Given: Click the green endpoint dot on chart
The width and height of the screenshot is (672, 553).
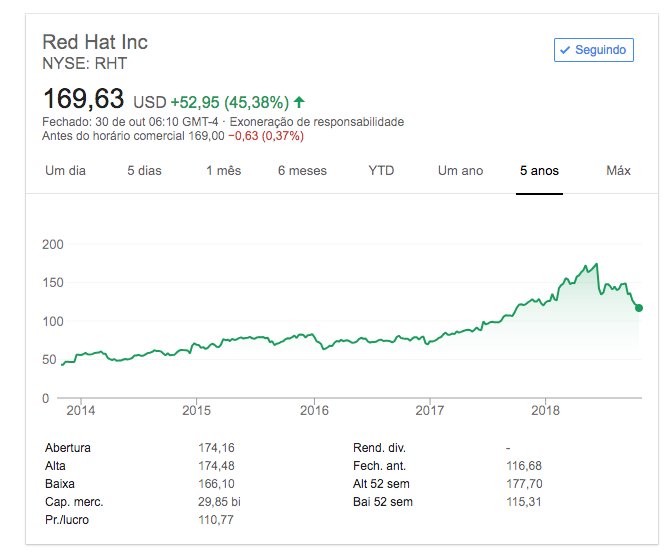Looking at the screenshot, I should click(x=639, y=308).
